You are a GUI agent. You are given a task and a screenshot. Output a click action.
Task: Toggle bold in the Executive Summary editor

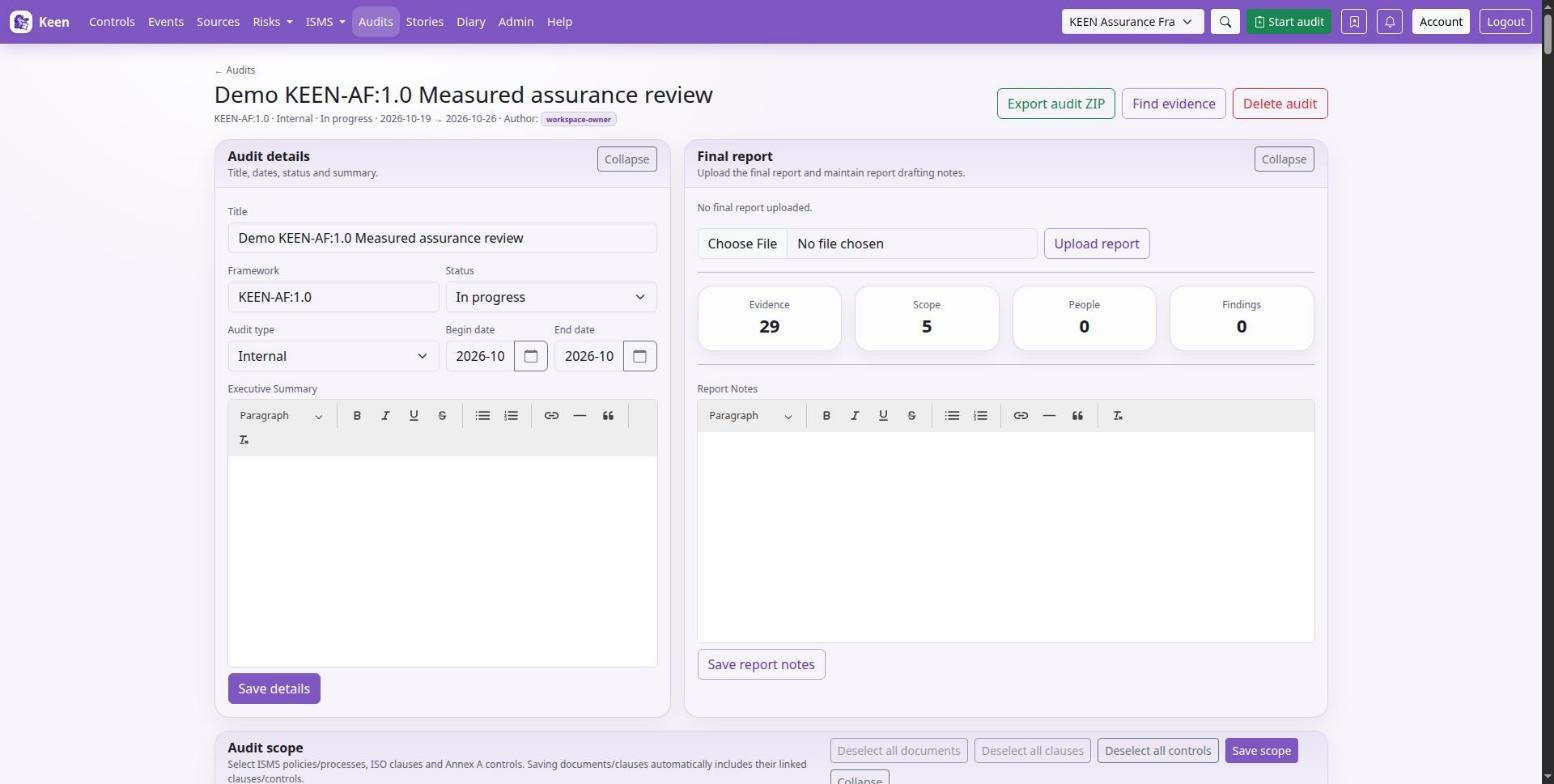pyautogui.click(x=357, y=416)
